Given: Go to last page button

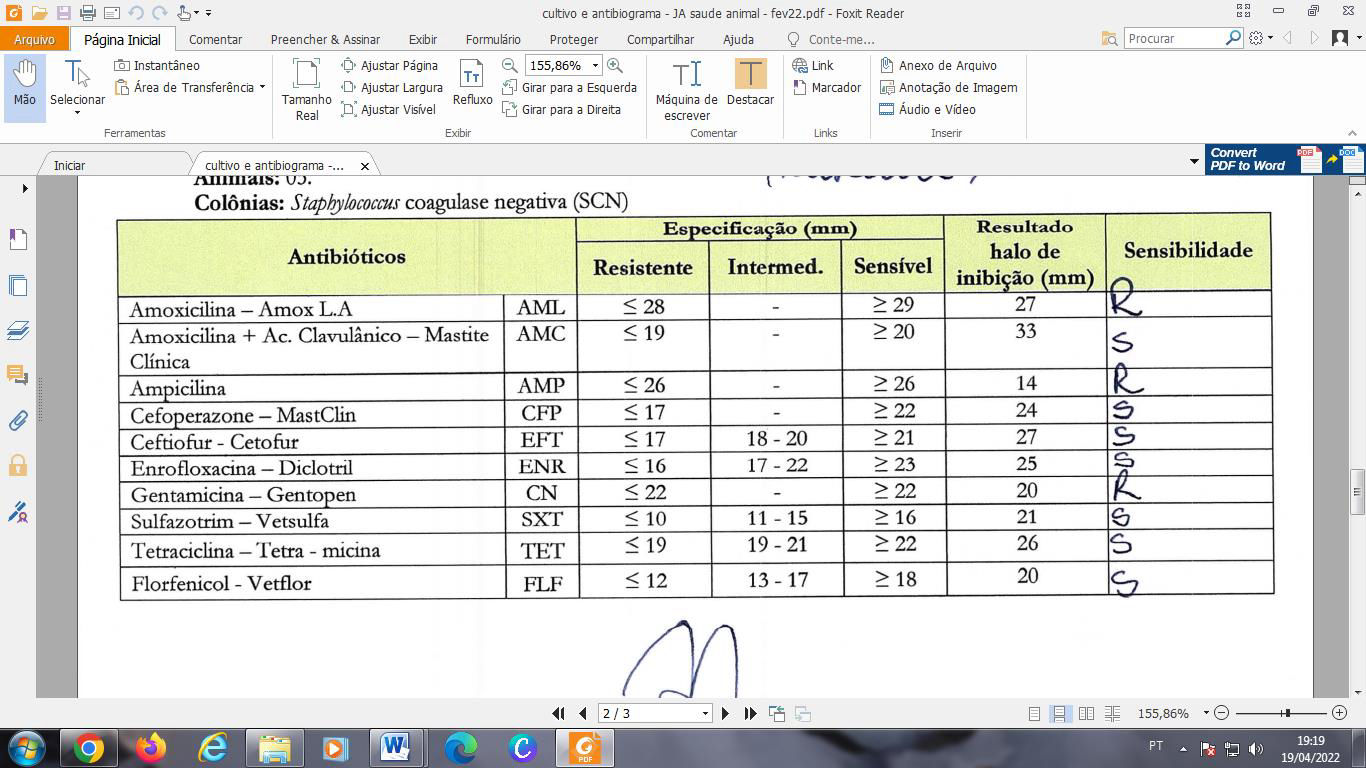Looking at the screenshot, I should tap(750, 713).
